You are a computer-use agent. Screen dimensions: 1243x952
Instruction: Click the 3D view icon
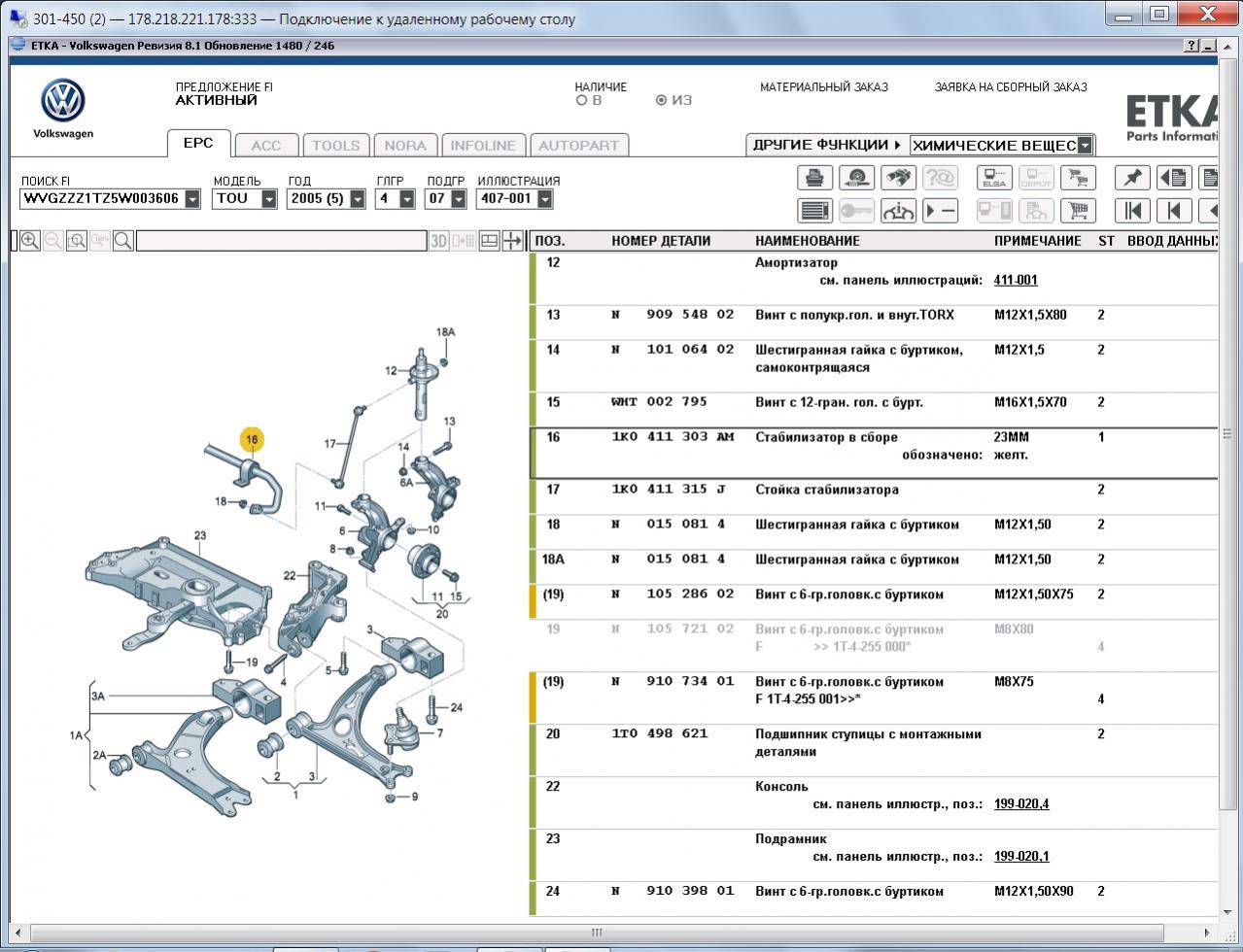point(439,241)
